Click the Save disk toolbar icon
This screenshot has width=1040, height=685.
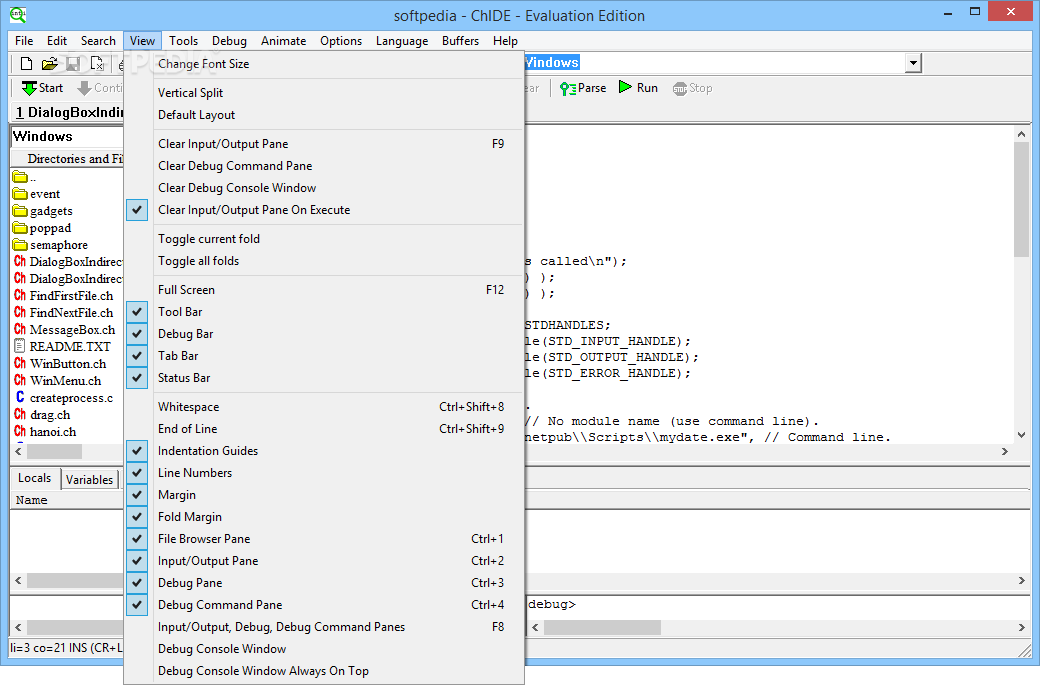click(73, 64)
